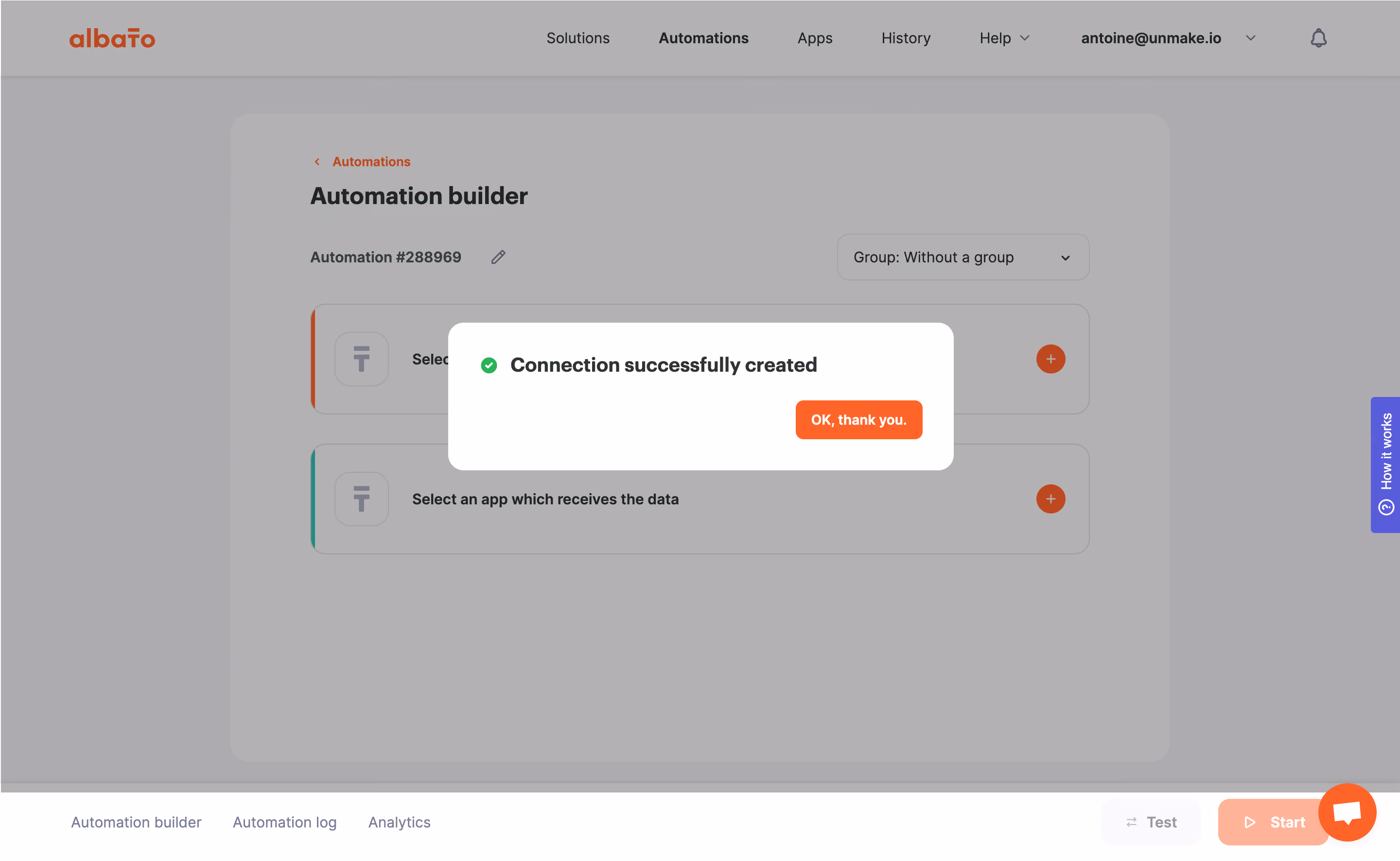Image resolution: width=1400 pixels, height=861 pixels.
Task: Switch to the Automation builder tab
Action: point(136,822)
